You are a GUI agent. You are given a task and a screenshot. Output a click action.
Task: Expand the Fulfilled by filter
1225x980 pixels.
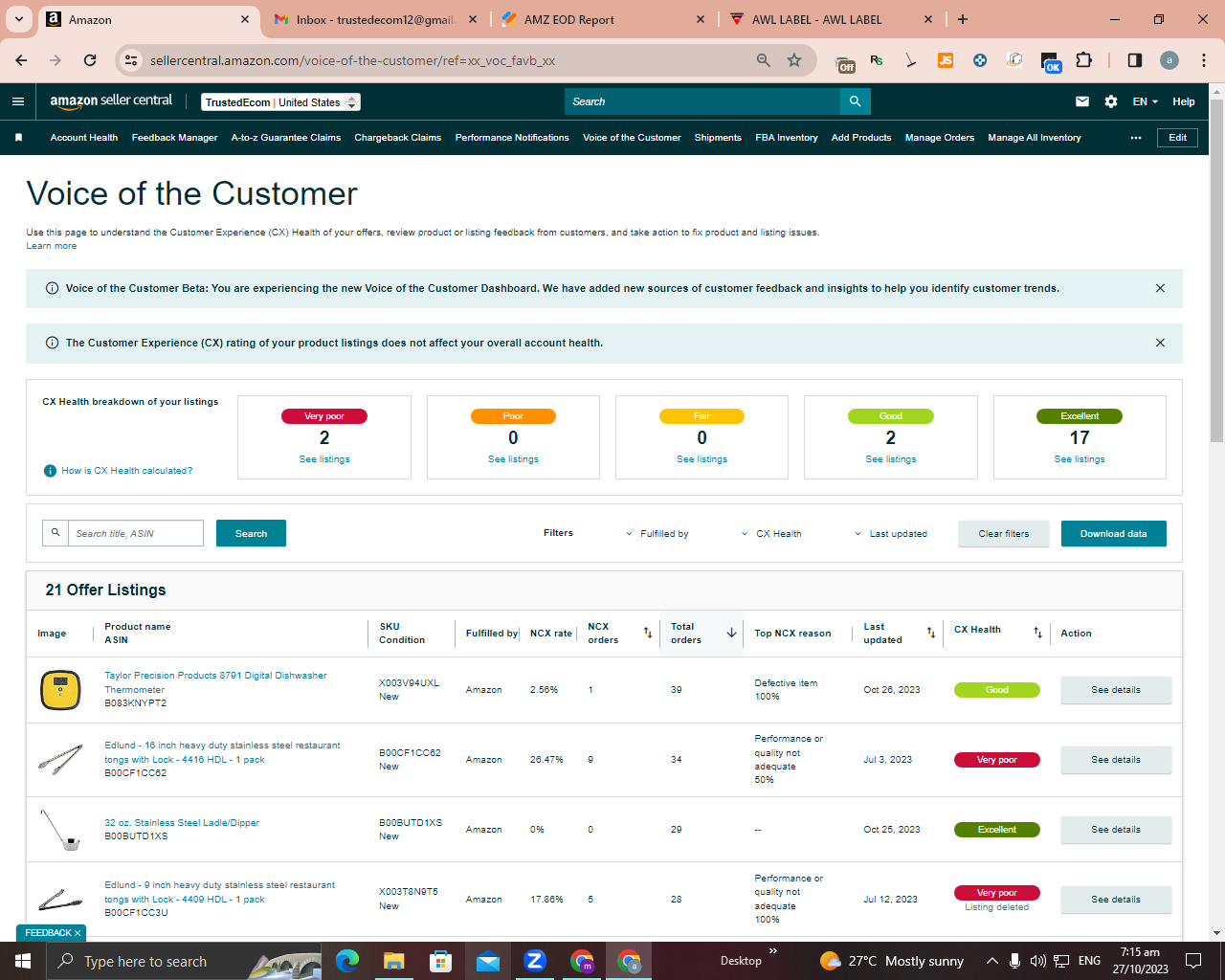657,534
